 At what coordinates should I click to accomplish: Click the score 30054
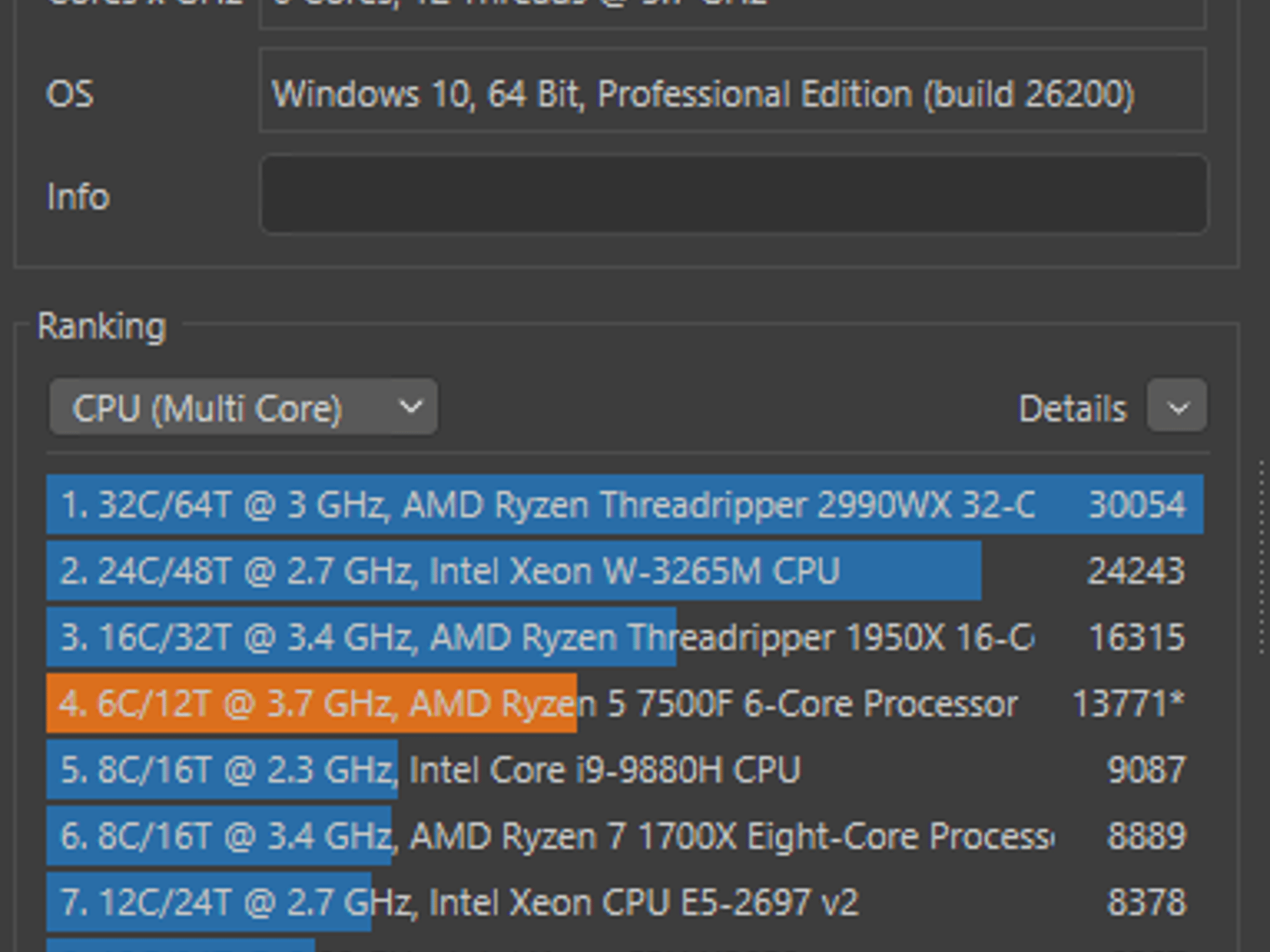(1137, 504)
